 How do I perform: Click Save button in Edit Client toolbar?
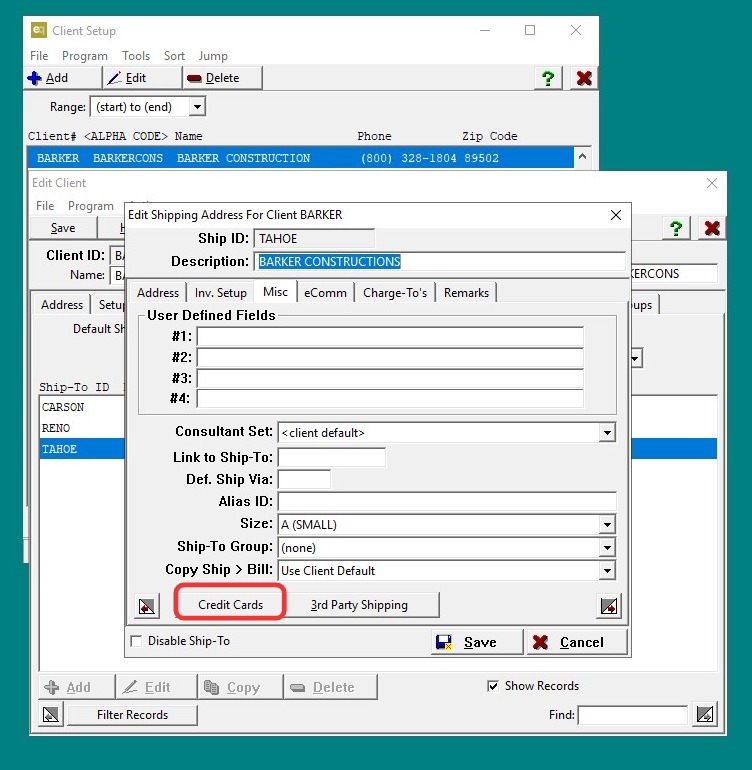click(x=63, y=228)
